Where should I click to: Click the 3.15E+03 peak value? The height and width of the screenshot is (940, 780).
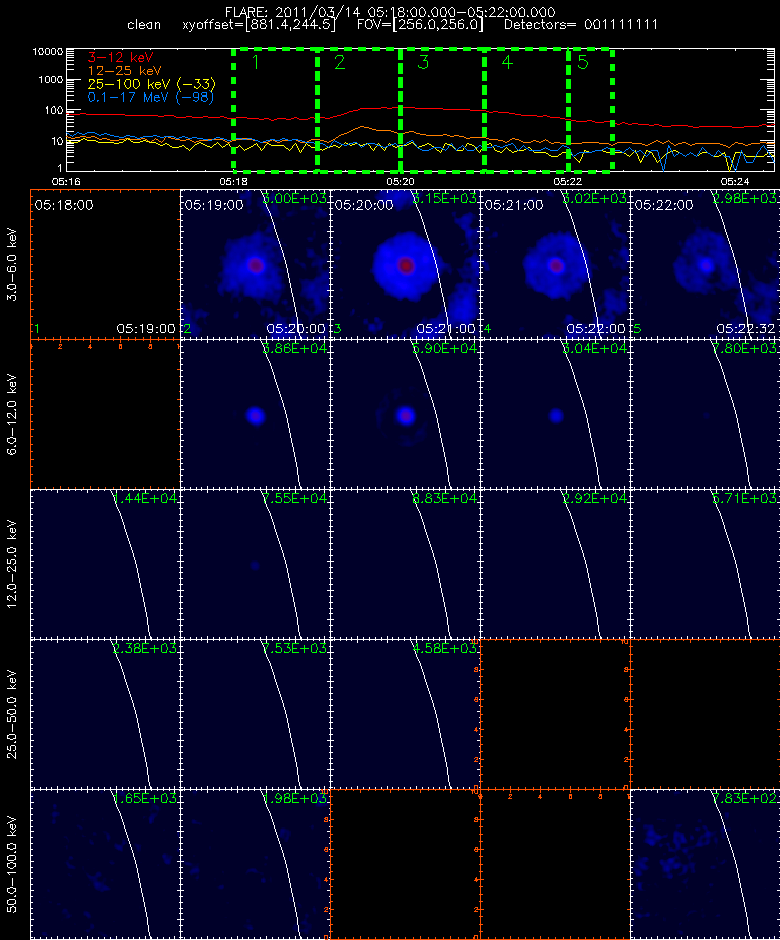coord(445,198)
